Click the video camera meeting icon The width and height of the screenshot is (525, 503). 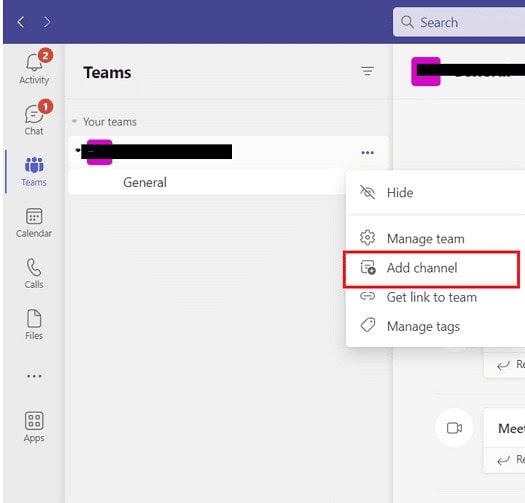click(454, 428)
